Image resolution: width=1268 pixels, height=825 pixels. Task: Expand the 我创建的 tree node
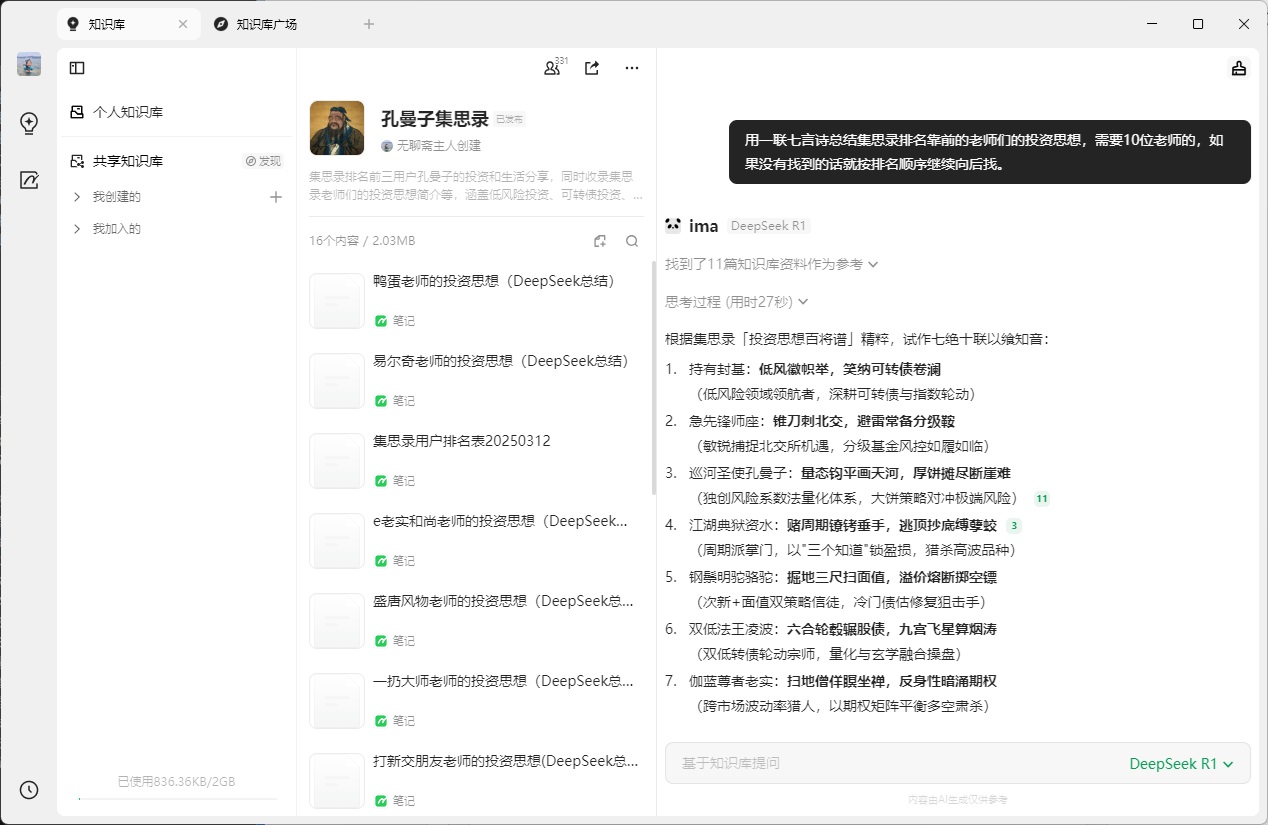click(77, 197)
